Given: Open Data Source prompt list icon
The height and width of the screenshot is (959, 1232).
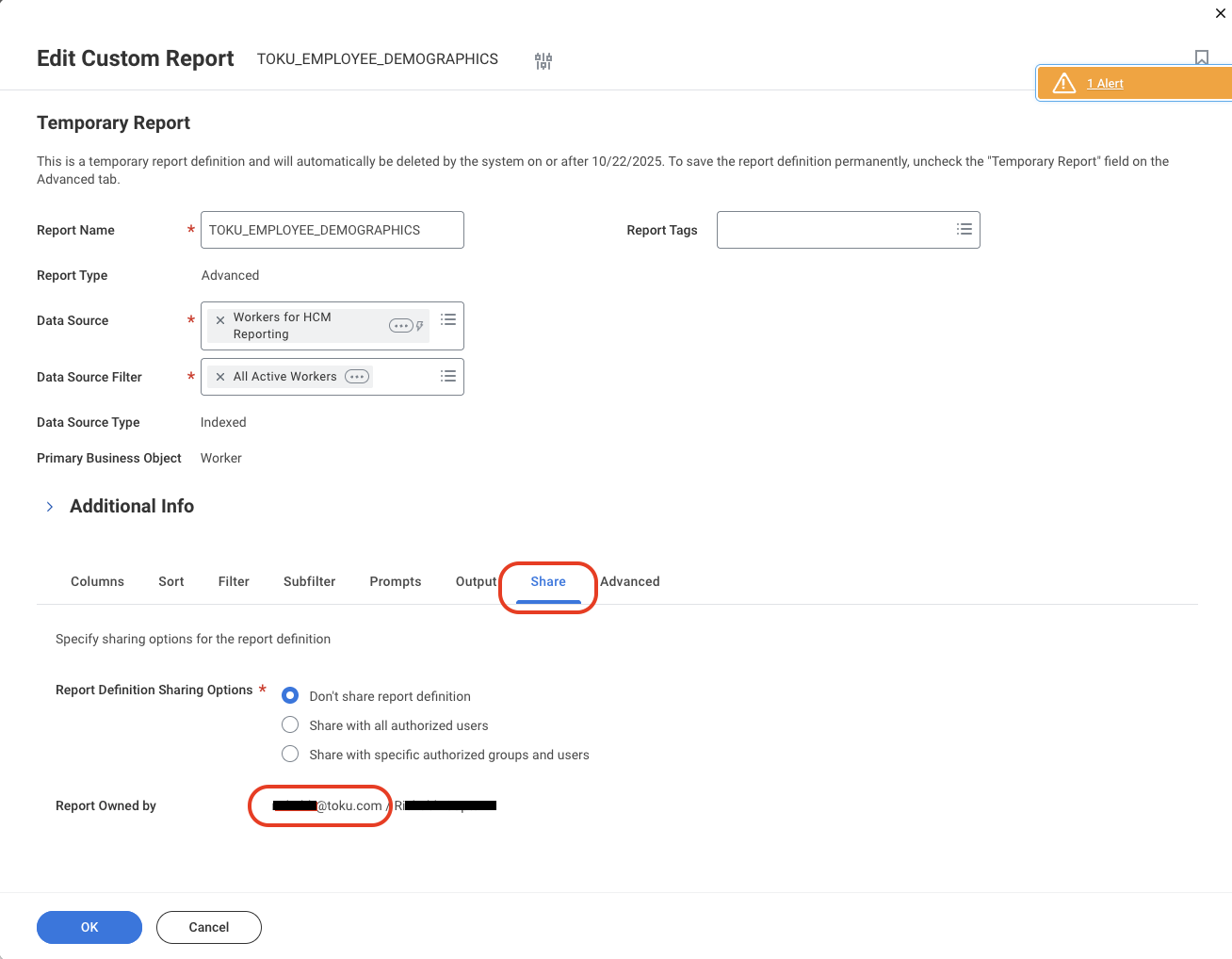Looking at the screenshot, I should (x=448, y=319).
